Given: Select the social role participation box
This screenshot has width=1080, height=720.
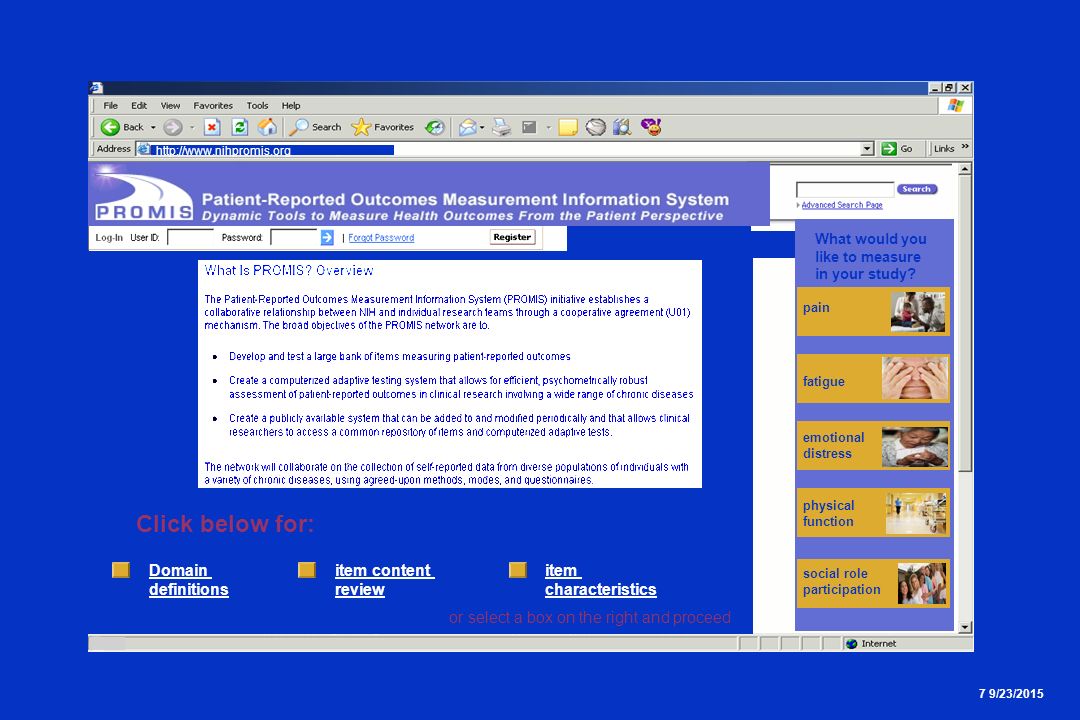Looking at the screenshot, I should [x=873, y=583].
